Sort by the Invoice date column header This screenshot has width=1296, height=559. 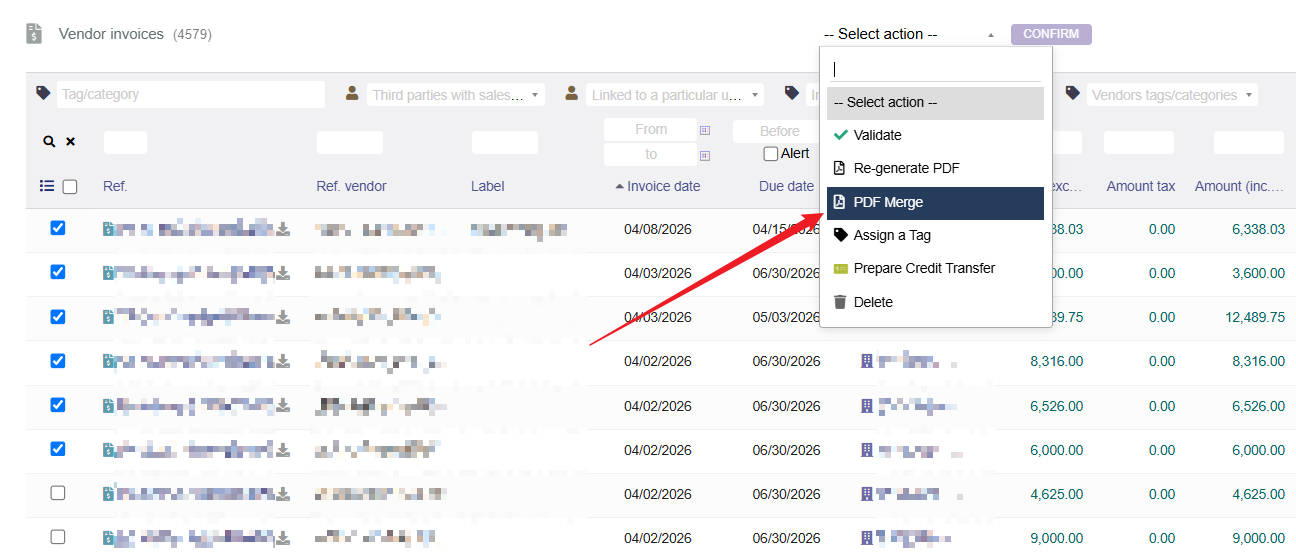click(x=663, y=186)
